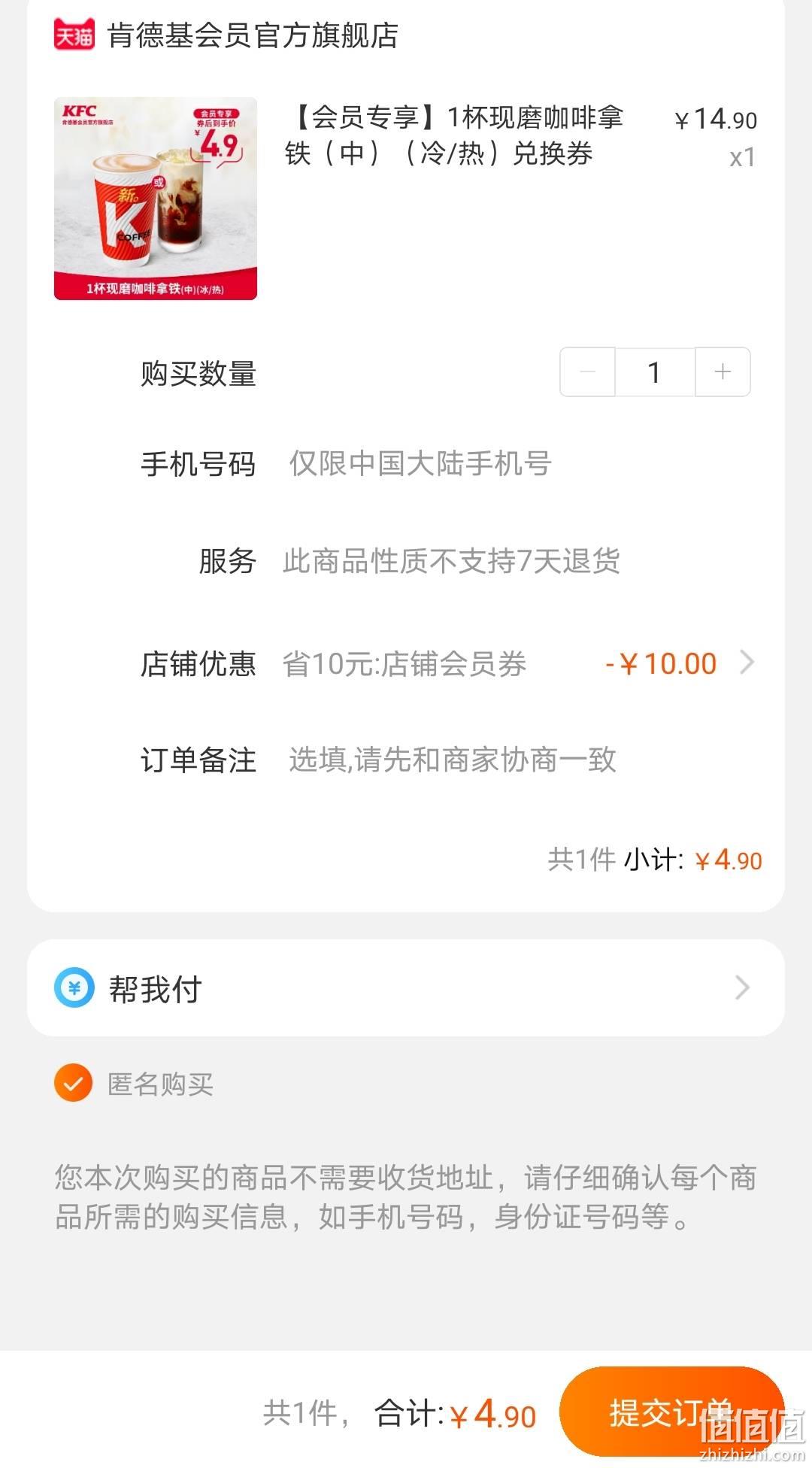Tap the 服务 no 7-day return notice
Image resolution: width=812 pixels, height=1468 pixels.
(451, 561)
